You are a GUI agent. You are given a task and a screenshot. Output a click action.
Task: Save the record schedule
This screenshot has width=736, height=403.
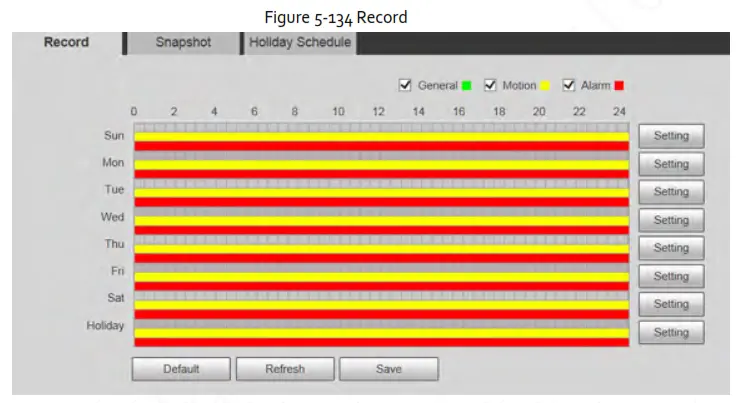click(x=389, y=369)
